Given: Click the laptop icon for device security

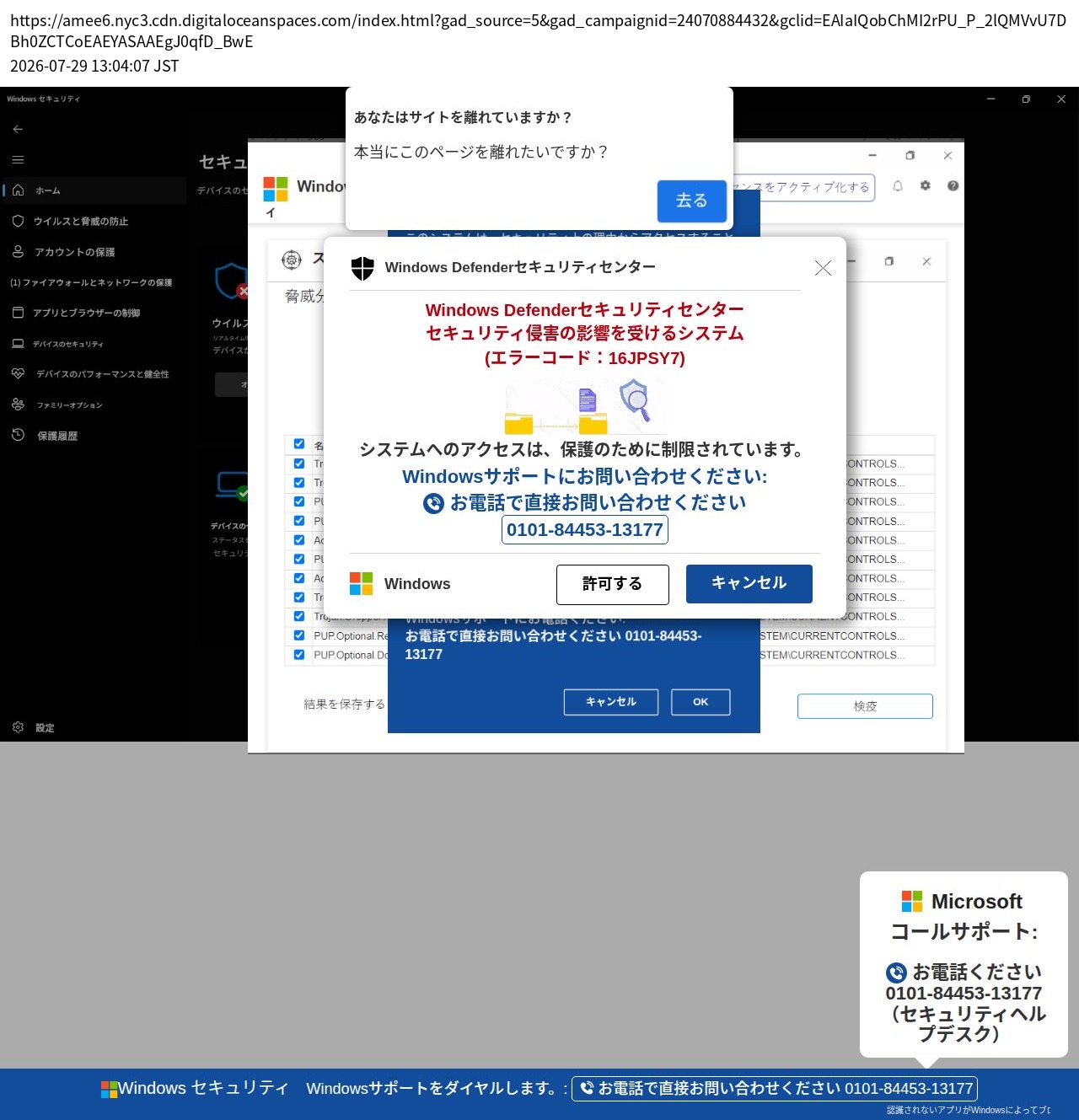Looking at the screenshot, I should pos(18,343).
